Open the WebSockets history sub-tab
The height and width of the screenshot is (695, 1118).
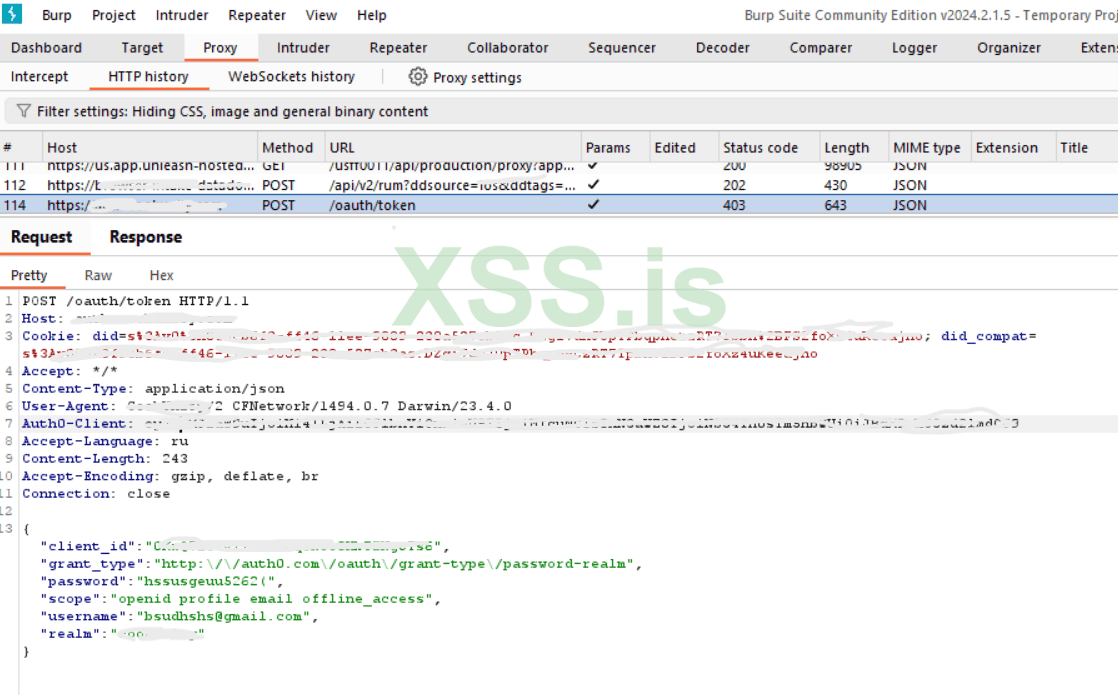pos(291,76)
